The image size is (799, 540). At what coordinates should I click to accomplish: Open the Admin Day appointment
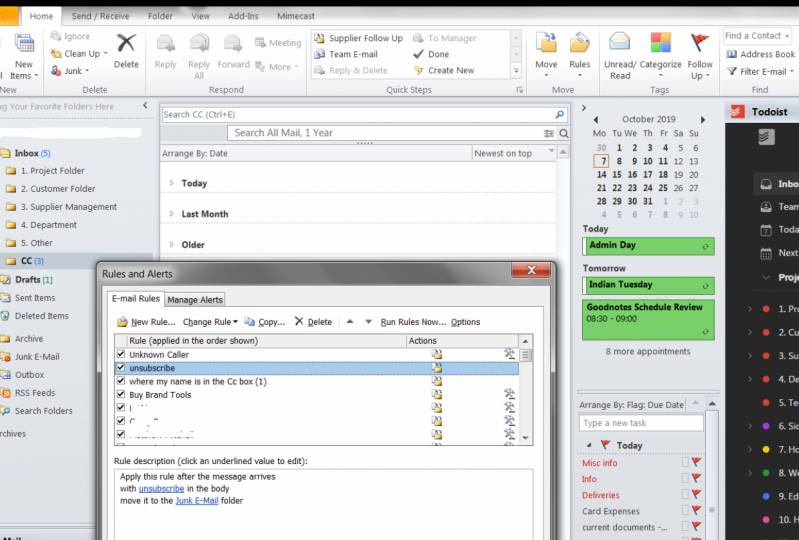[x=648, y=246]
